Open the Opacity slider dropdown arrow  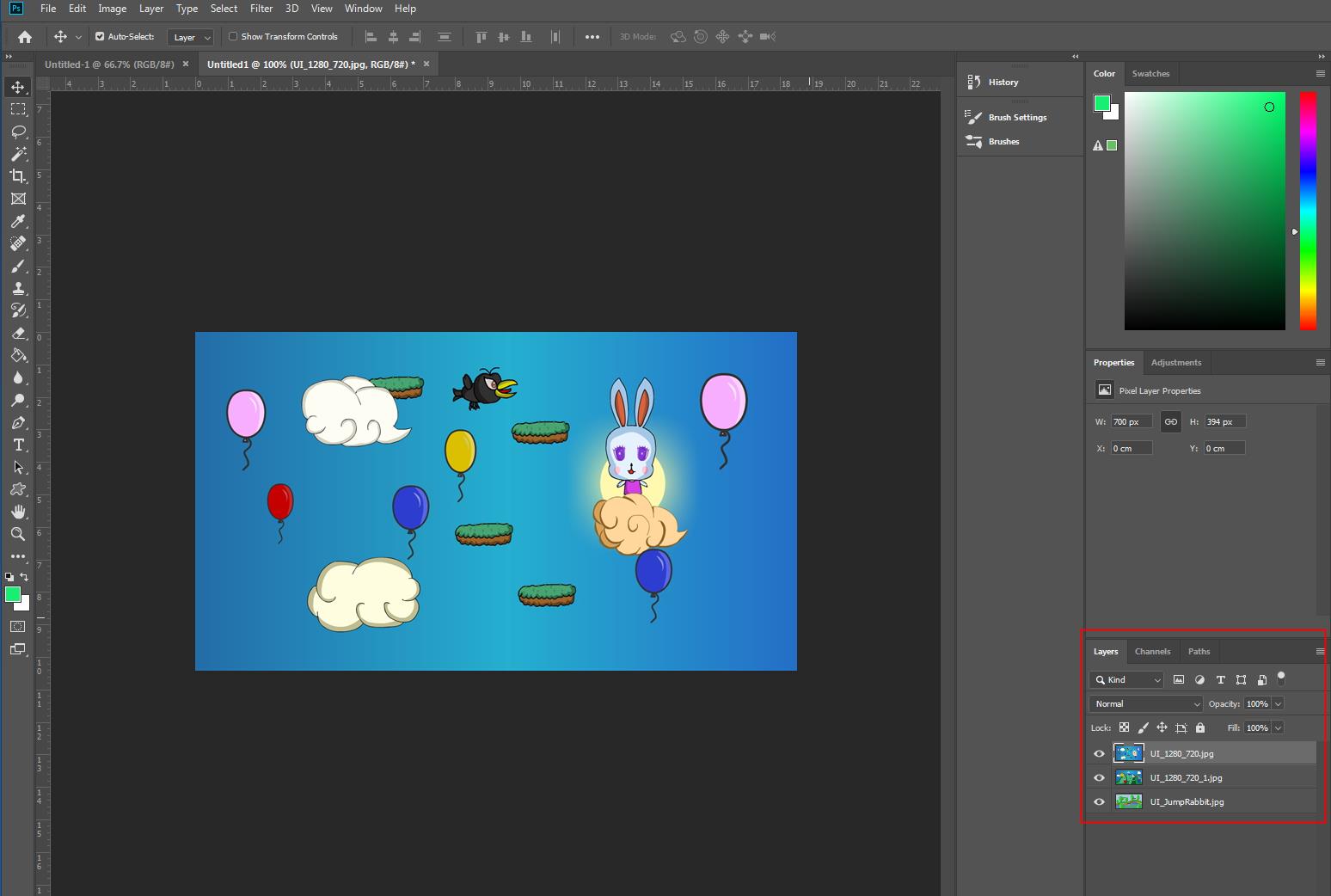click(1278, 703)
